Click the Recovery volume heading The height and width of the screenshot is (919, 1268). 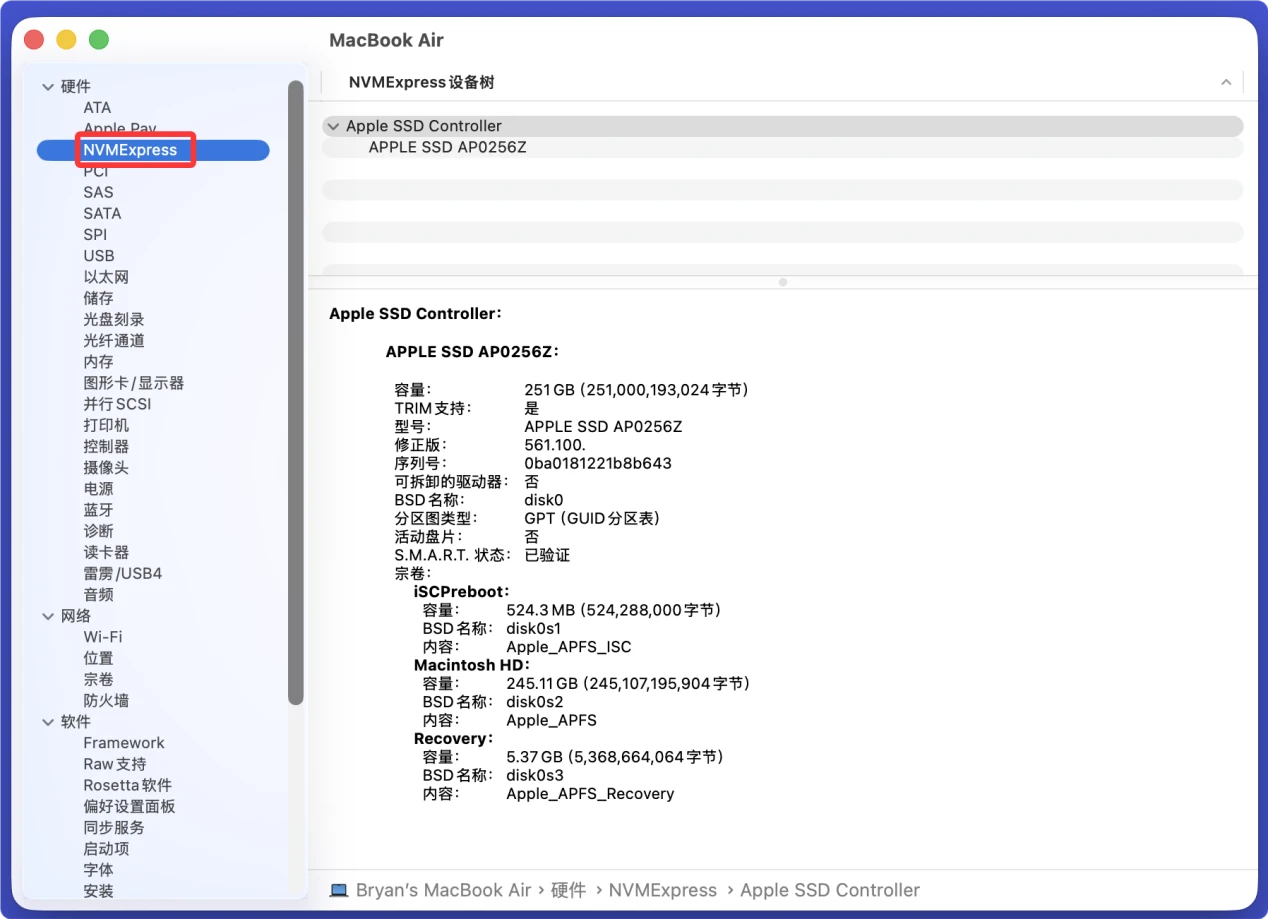pyautogui.click(x=454, y=739)
